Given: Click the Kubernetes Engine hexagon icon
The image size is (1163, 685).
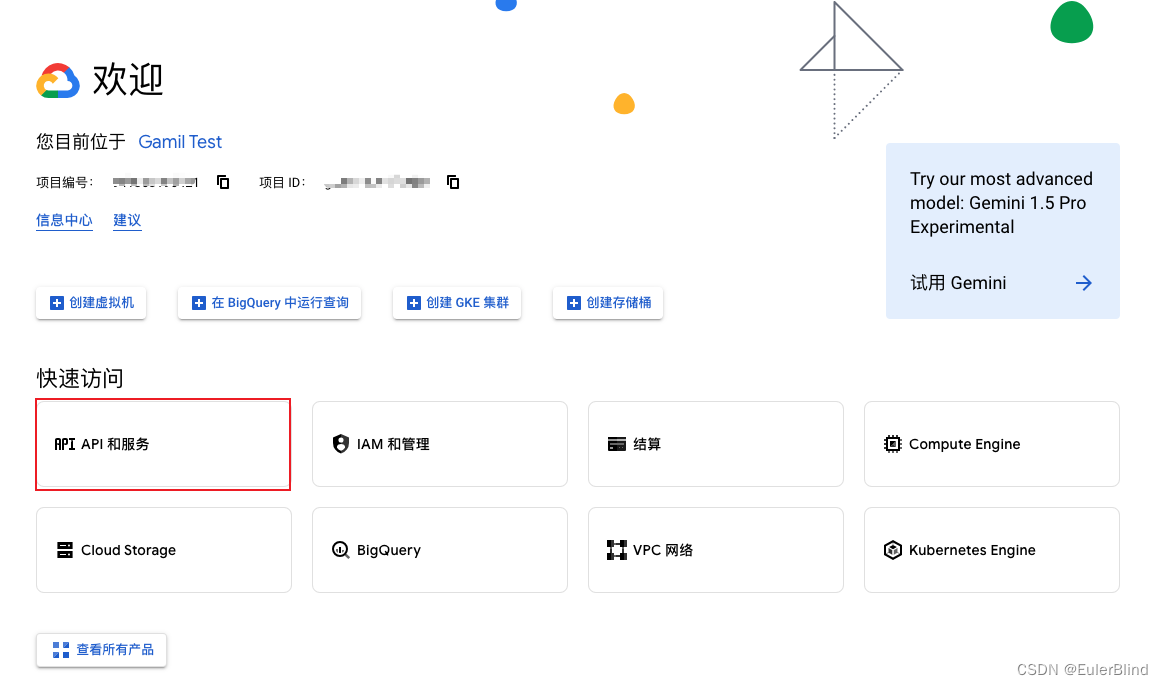Looking at the screenshot, I should point(892,550).
